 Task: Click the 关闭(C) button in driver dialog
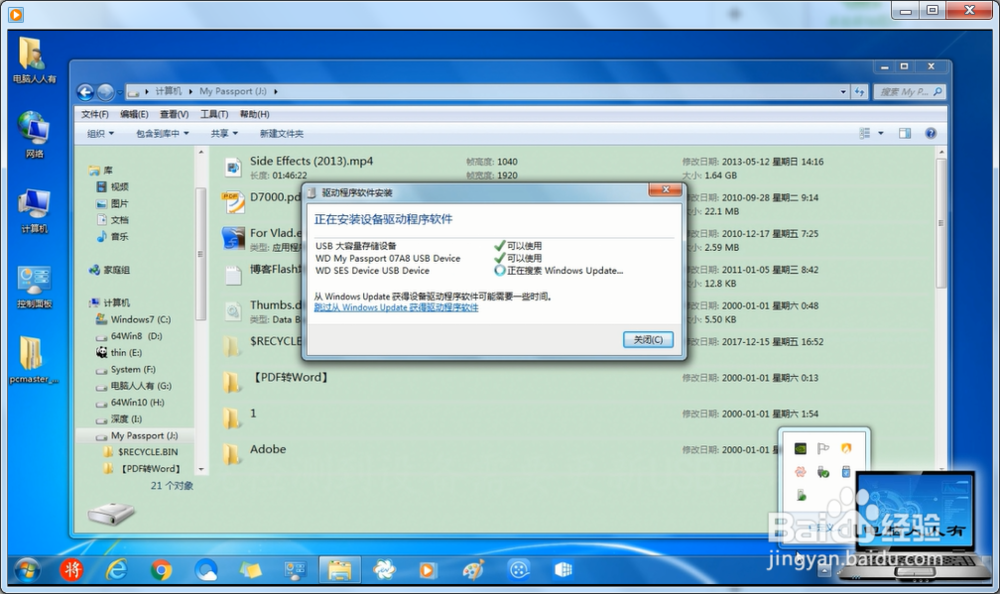648,340
